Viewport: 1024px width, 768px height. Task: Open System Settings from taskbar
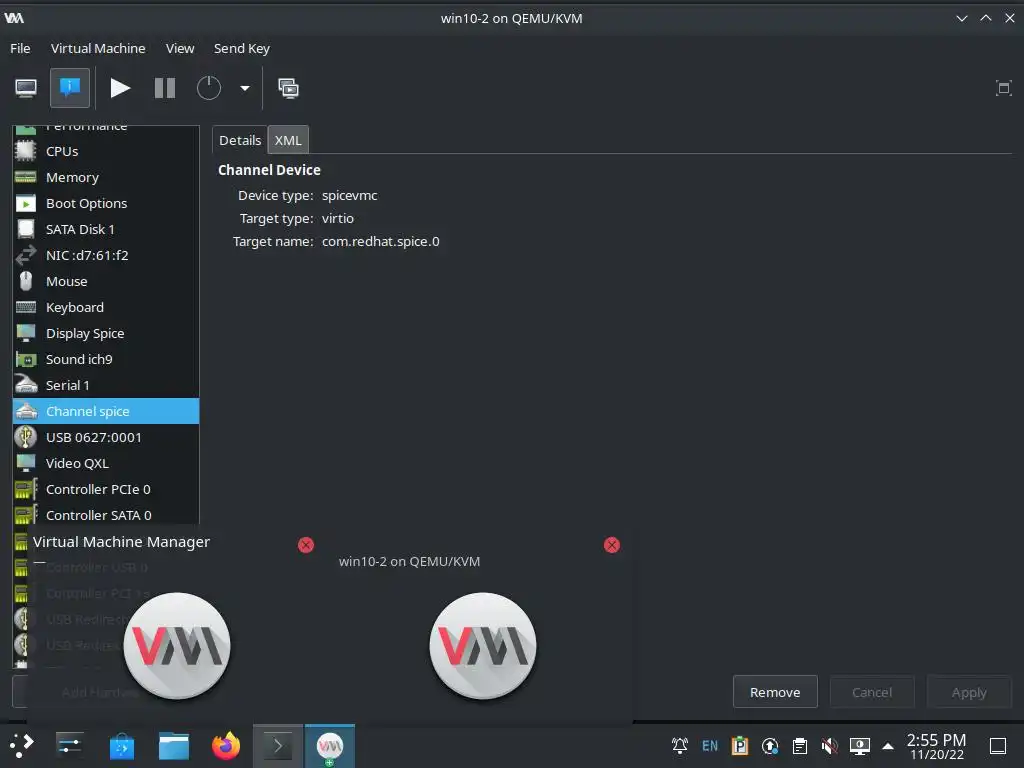pos(69,745)
